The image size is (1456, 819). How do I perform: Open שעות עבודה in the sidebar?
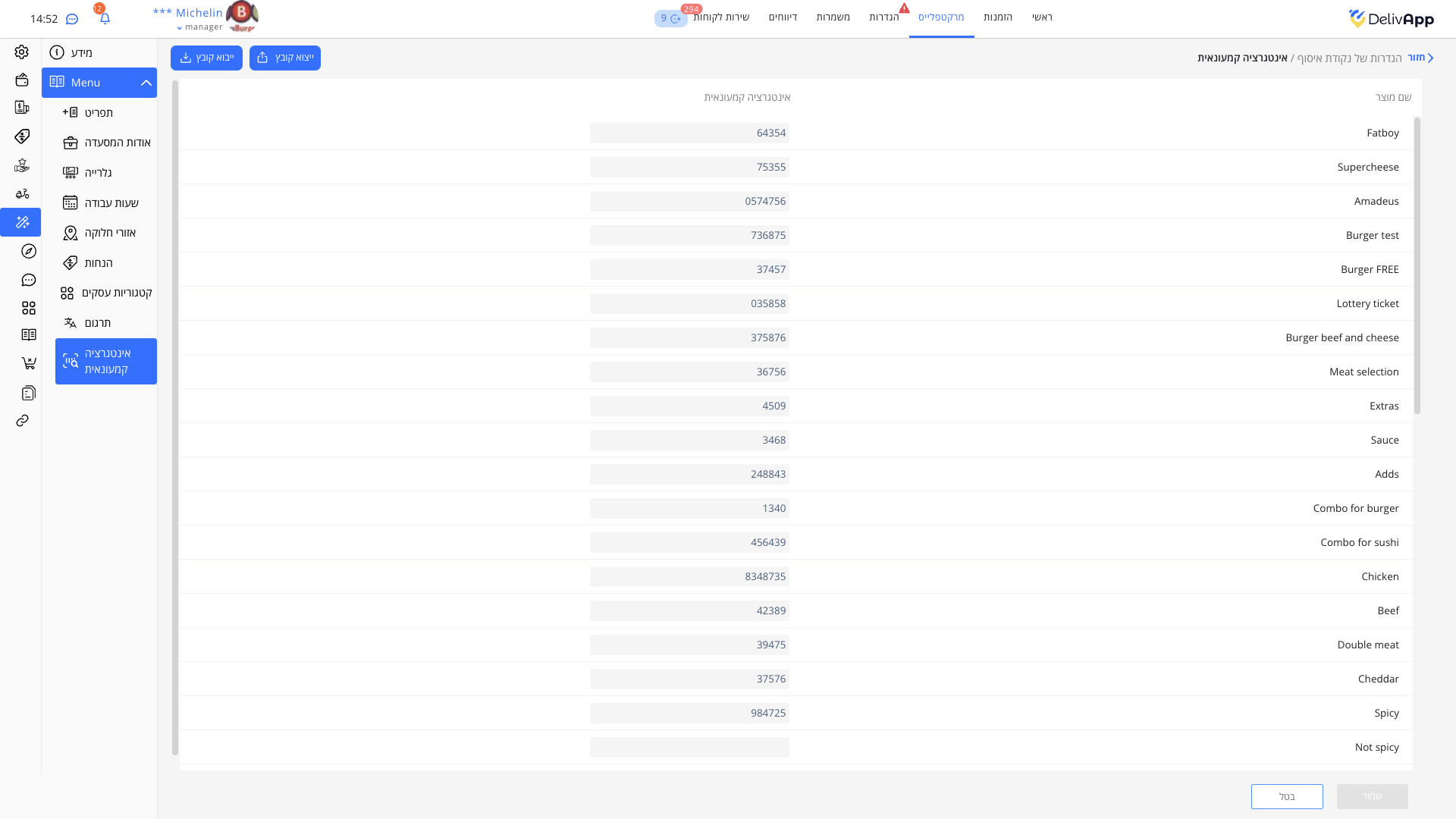tap(111, 202)
